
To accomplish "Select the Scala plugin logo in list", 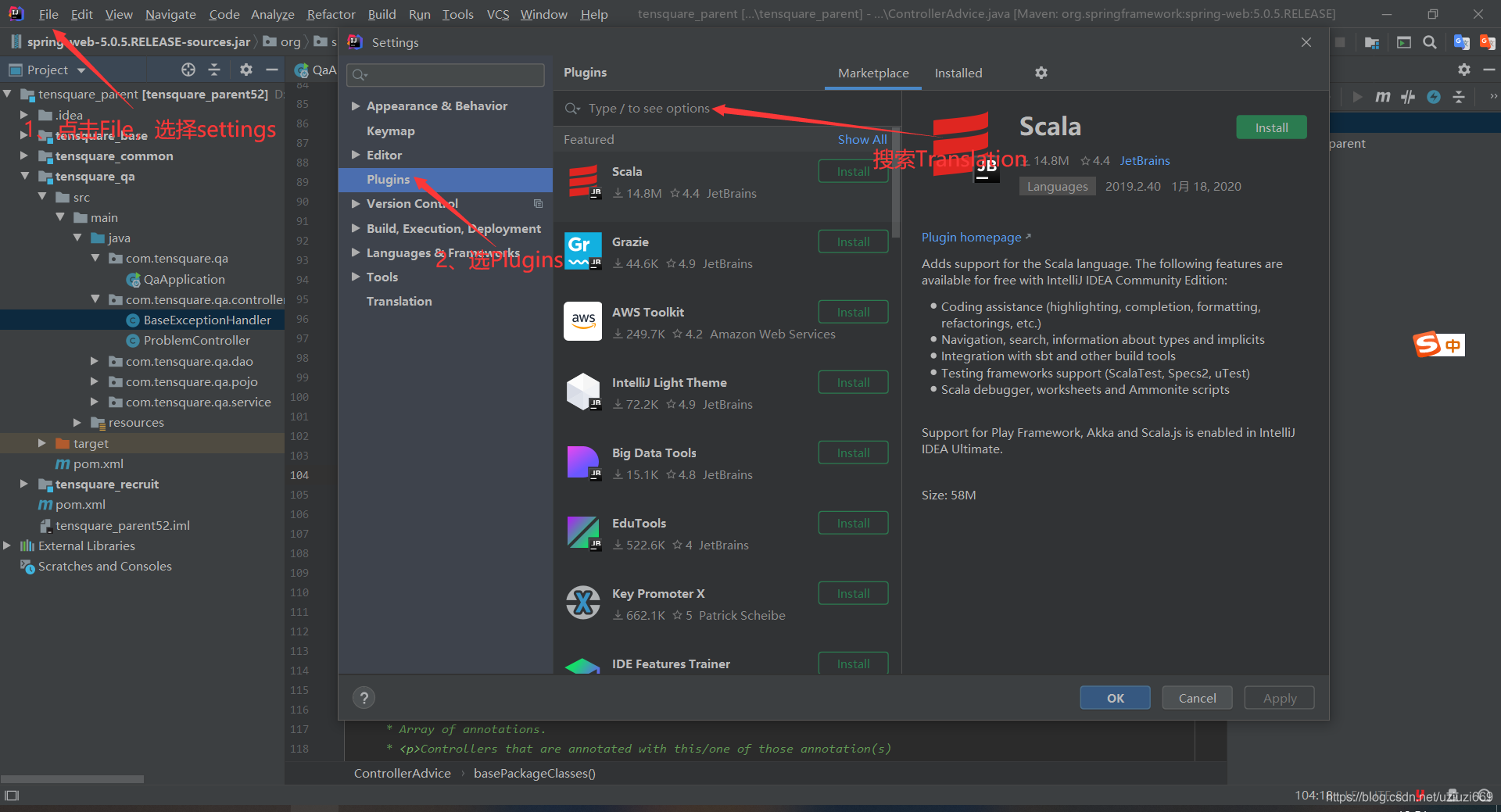I will pos(584,182).
